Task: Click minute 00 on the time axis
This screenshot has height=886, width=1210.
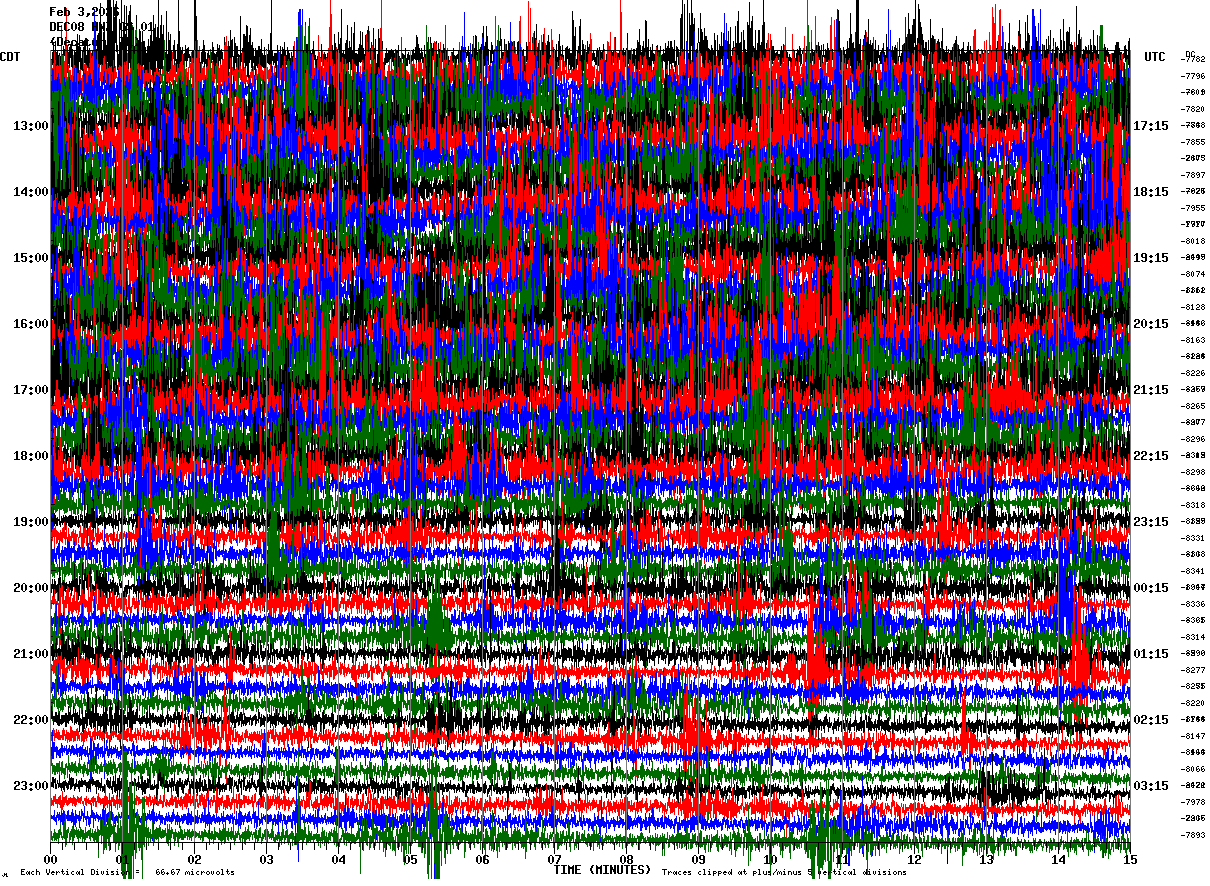Action: pos(51,860)
